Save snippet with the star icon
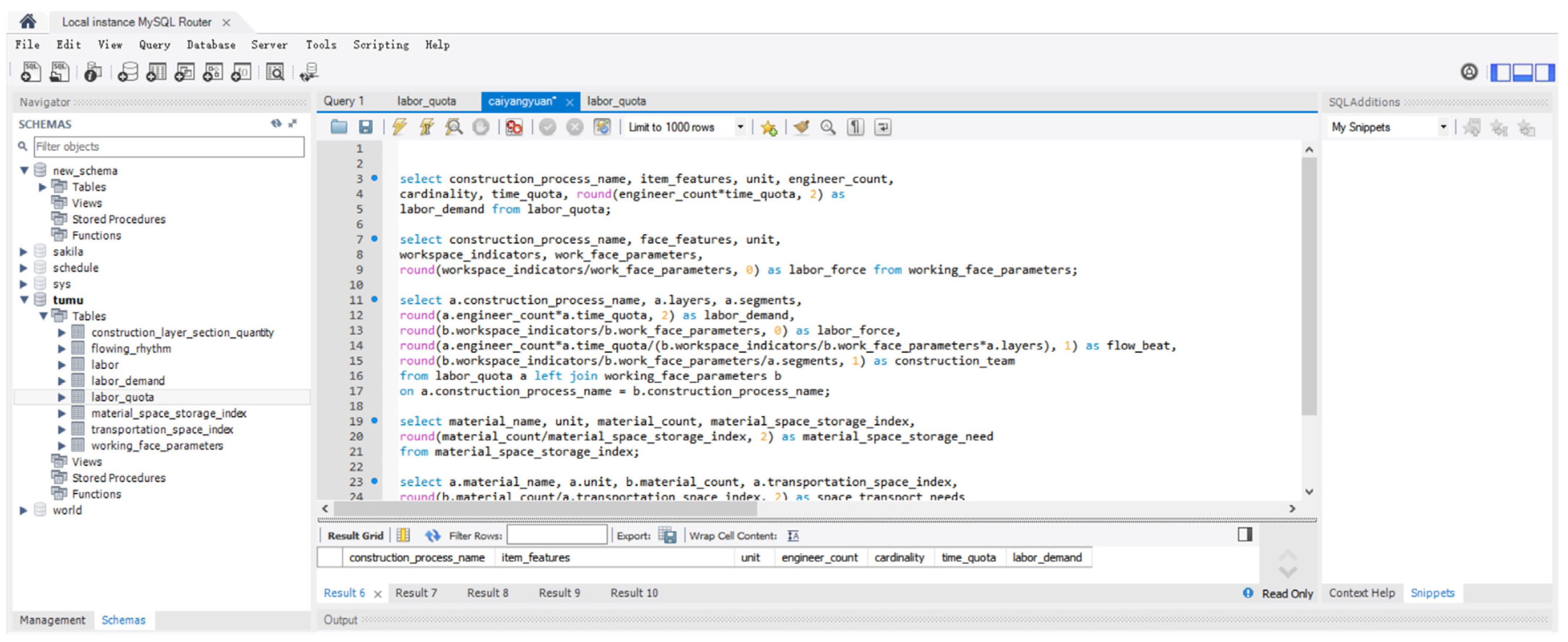This screenshot has height=642, width=1568. coord(769,127)
